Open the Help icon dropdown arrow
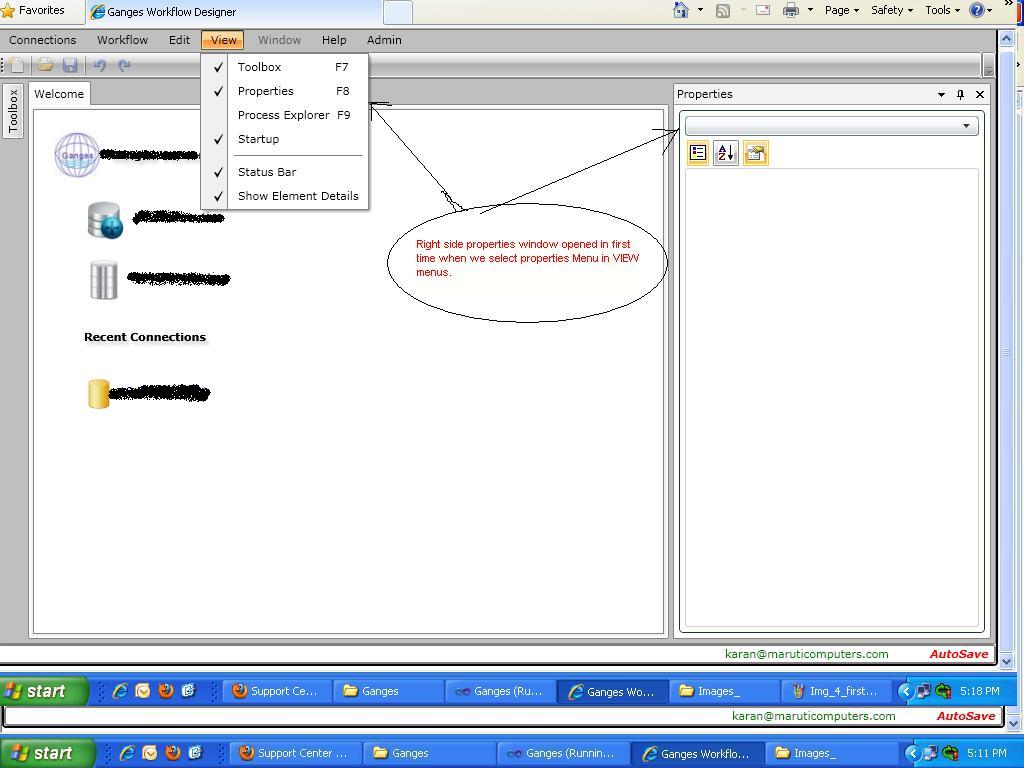The image size is (1024, 768). coord(990,10)
